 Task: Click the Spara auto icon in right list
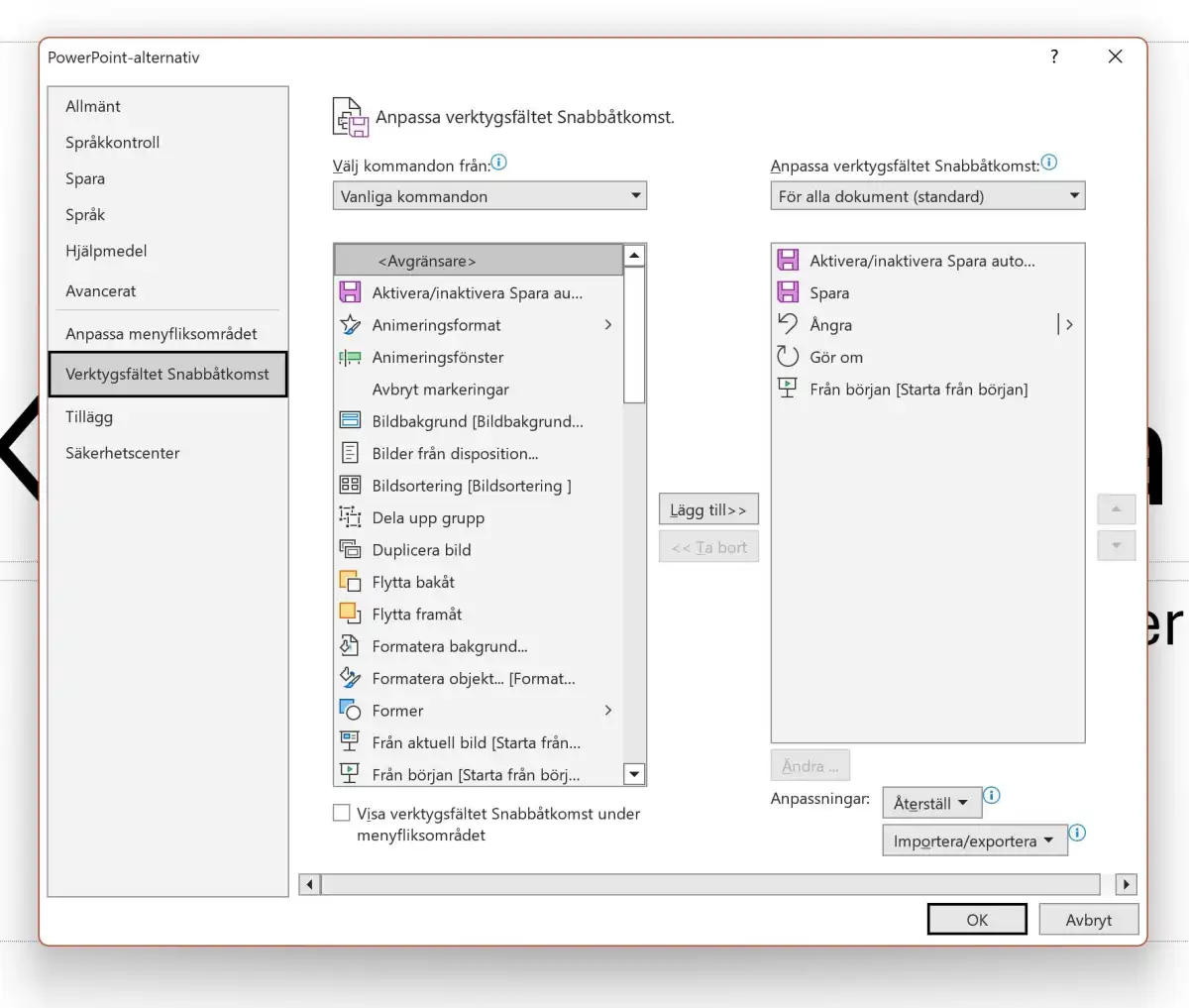788,261
